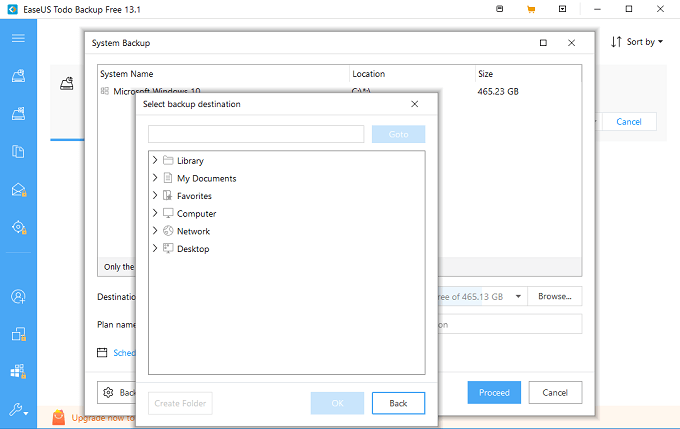Click the Plan name input field

pos(510,324)
